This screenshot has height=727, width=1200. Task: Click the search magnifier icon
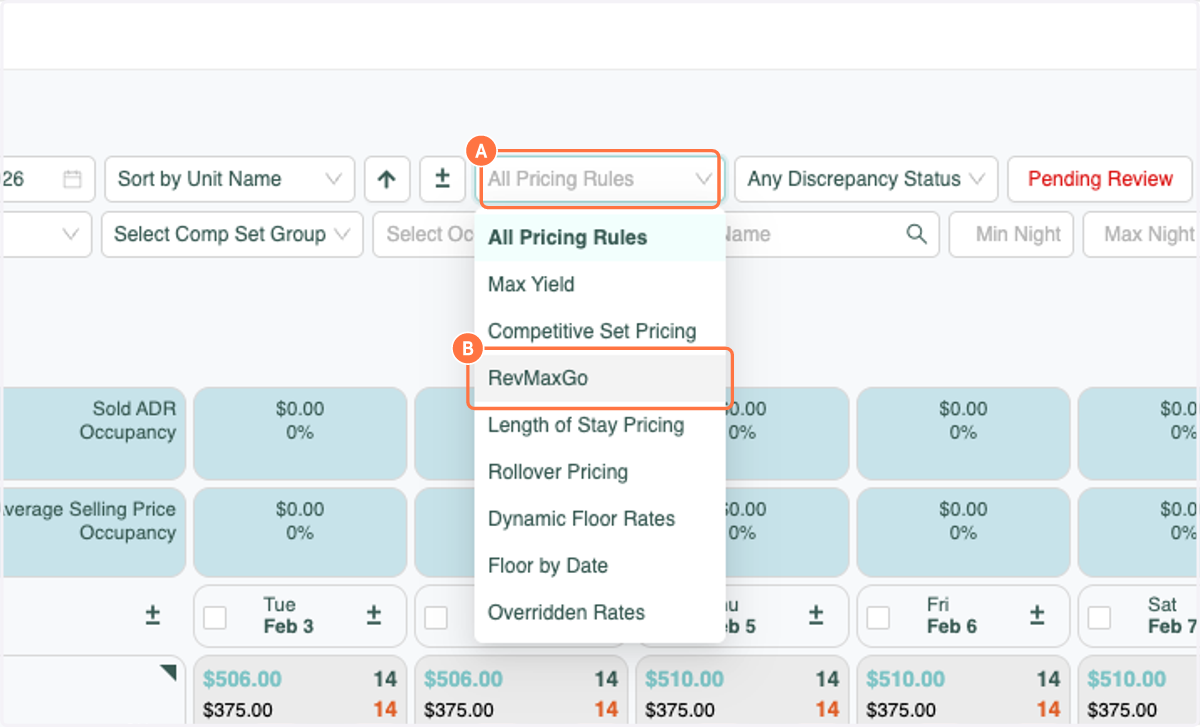point(916,234)
